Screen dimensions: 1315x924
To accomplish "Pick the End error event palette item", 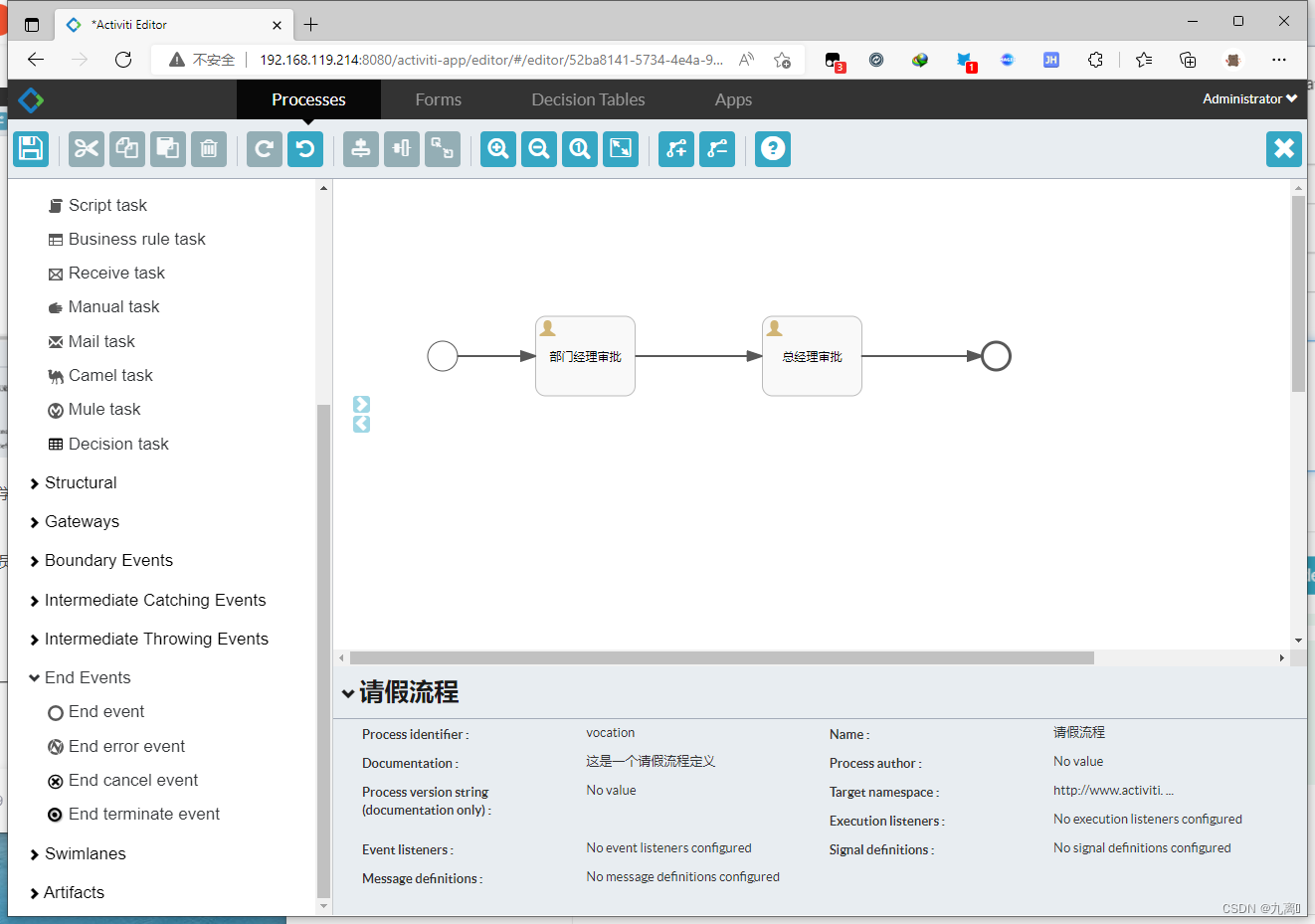I will [x=116, y=747].
